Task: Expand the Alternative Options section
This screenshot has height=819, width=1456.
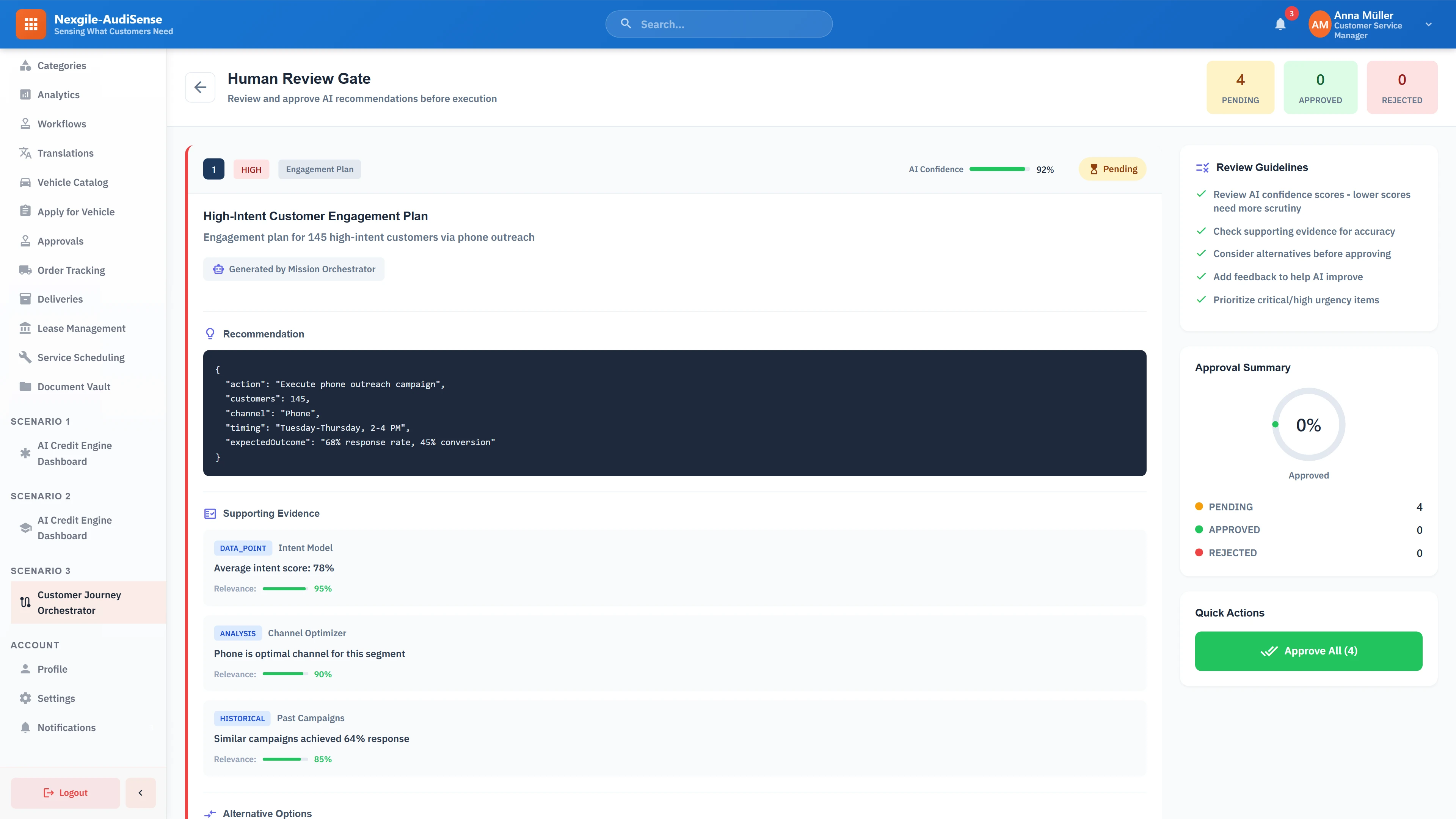Action: 267,813
